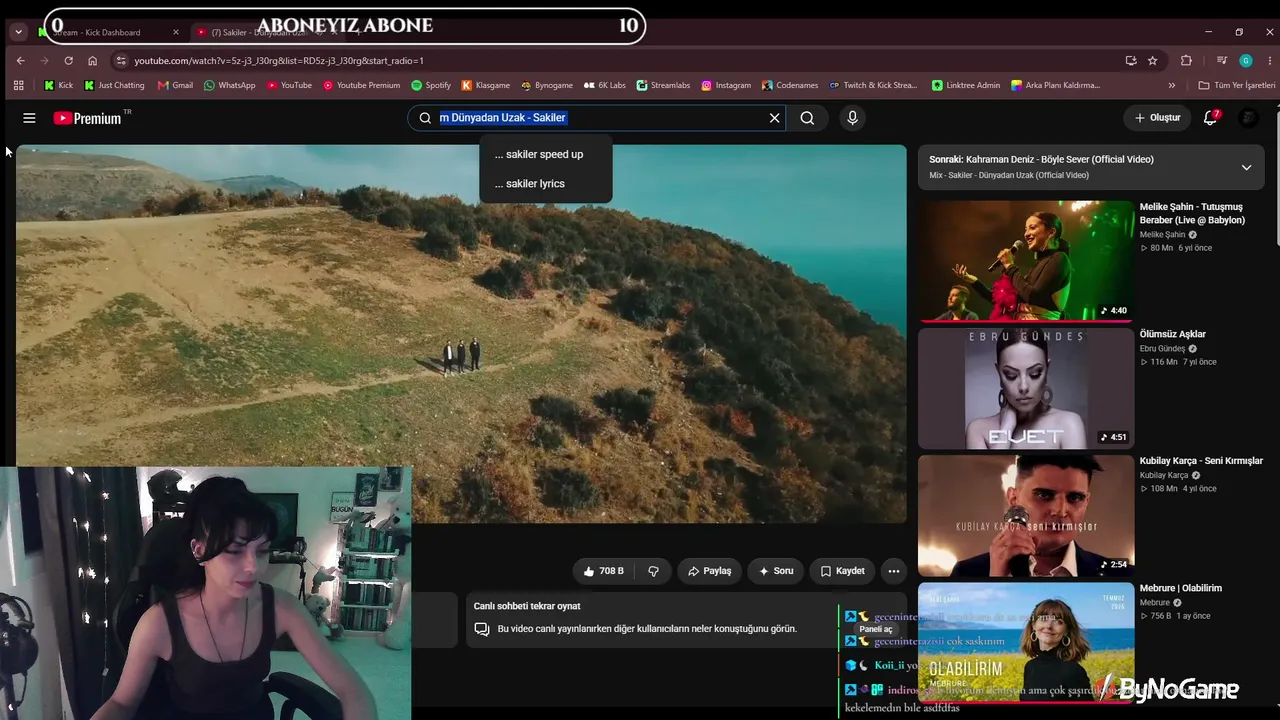The height and width of the screenshot is (720, 1280).
Task: Click the magnifier search button
Action: click(x=807, y=118)
